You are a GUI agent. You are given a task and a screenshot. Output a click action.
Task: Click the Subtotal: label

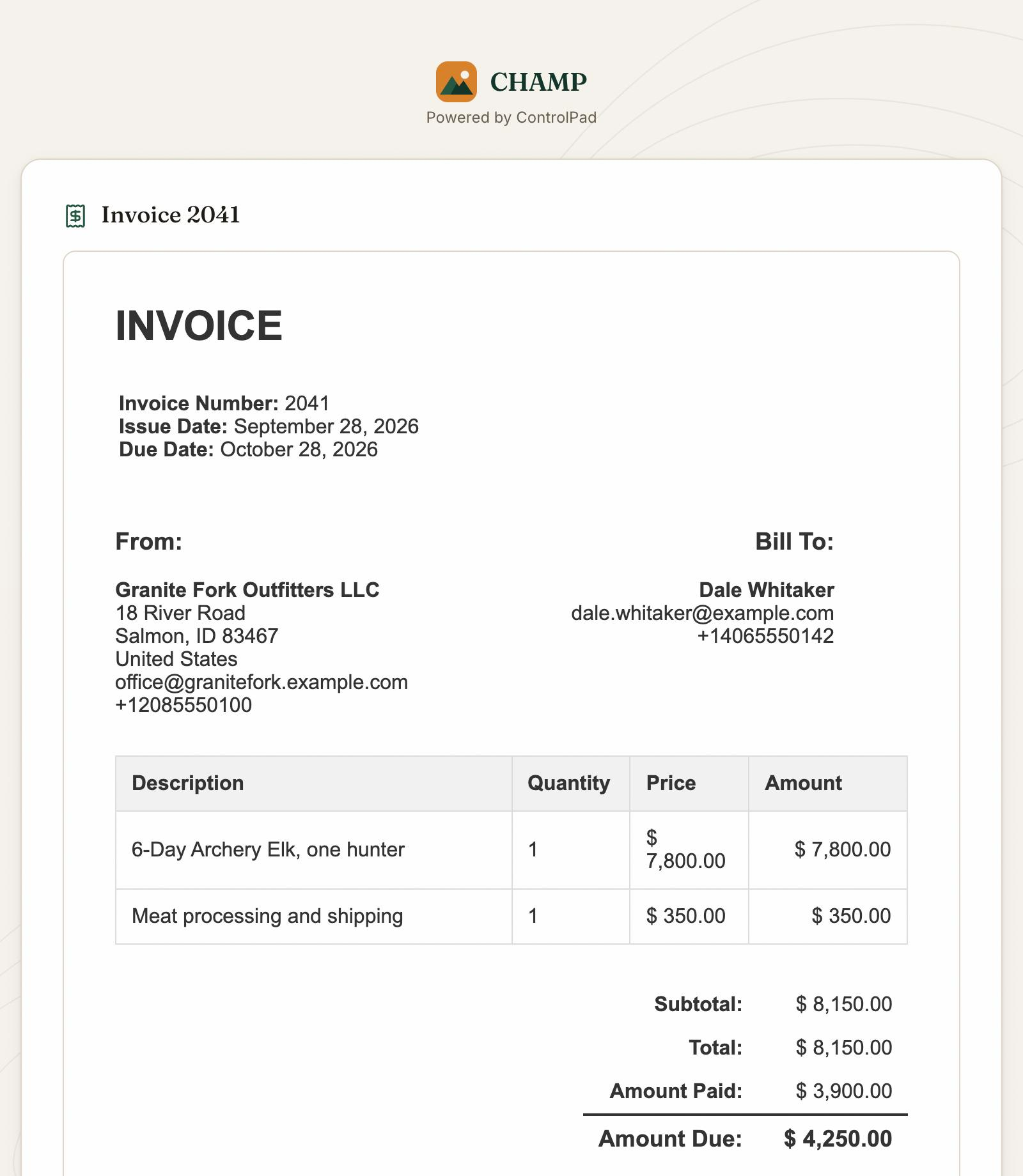[698, 1004]
